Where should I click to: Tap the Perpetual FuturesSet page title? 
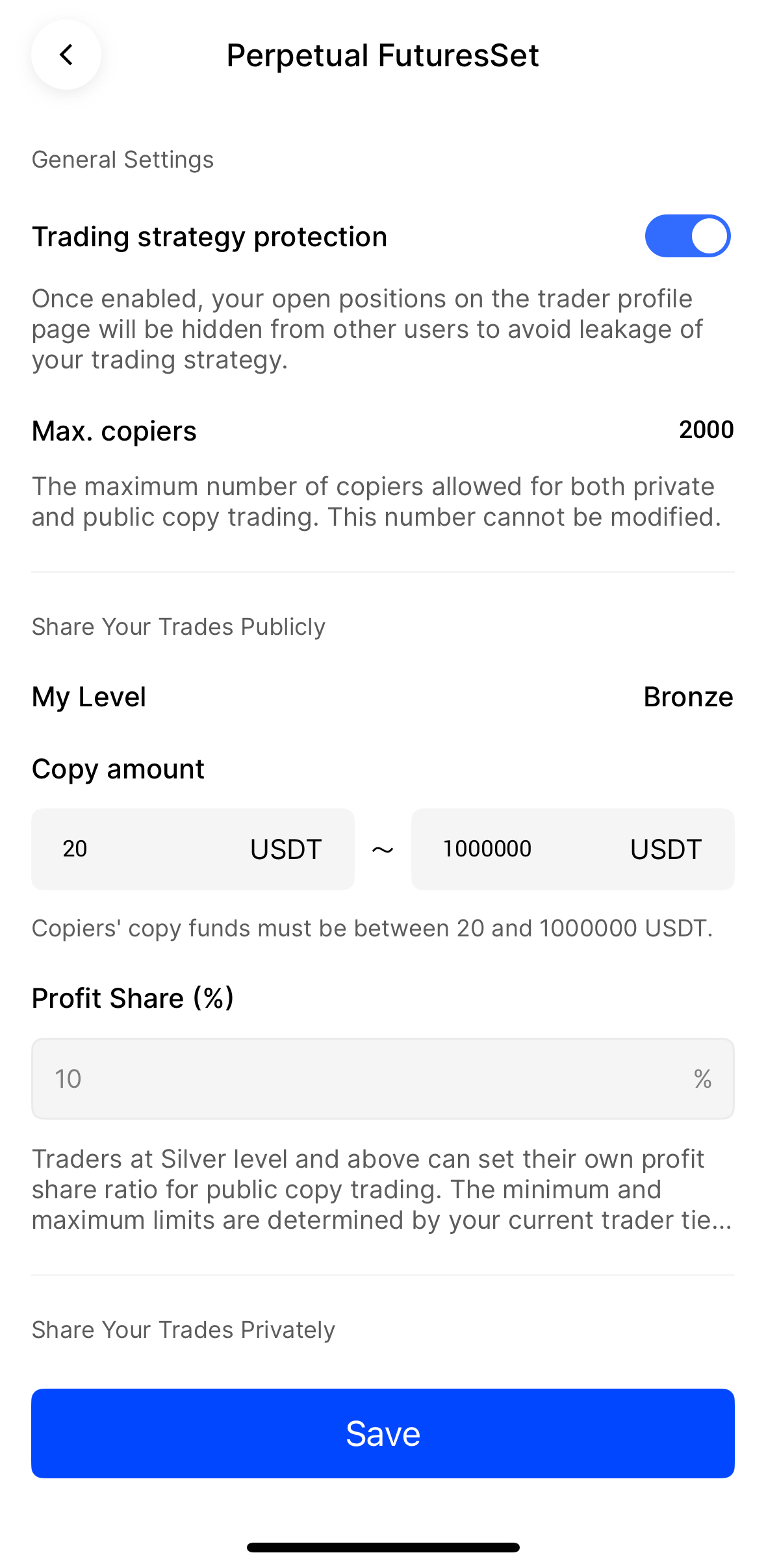point(383,55)
